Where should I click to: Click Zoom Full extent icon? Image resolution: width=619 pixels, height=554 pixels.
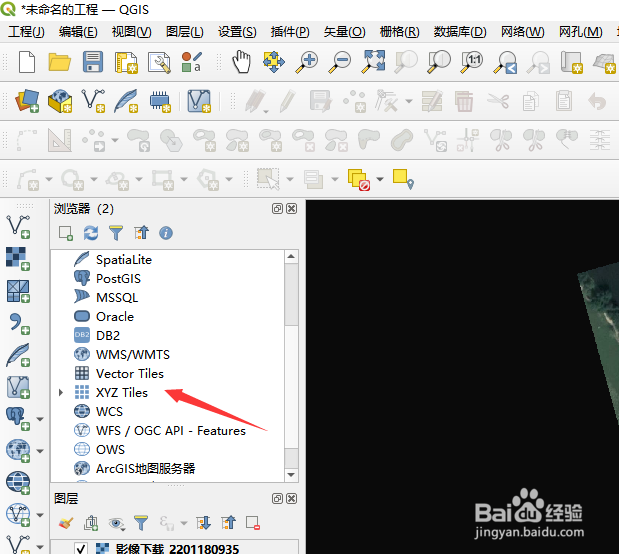pos(373,62)
